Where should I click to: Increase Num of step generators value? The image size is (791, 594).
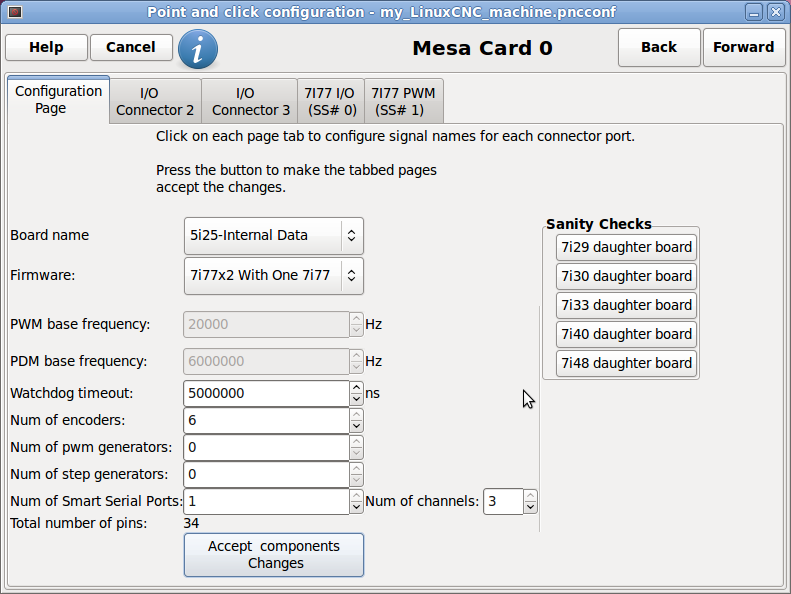coord(356,469)
